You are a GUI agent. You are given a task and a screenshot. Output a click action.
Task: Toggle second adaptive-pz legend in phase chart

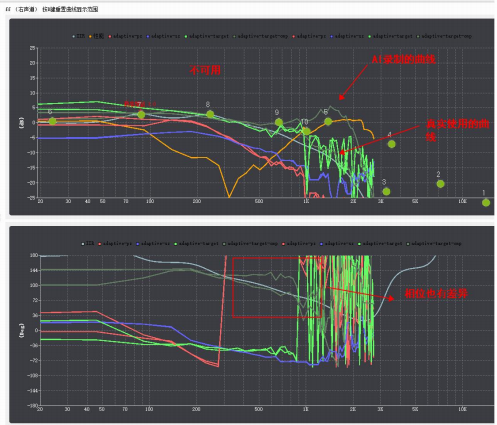tap(299, 244)
